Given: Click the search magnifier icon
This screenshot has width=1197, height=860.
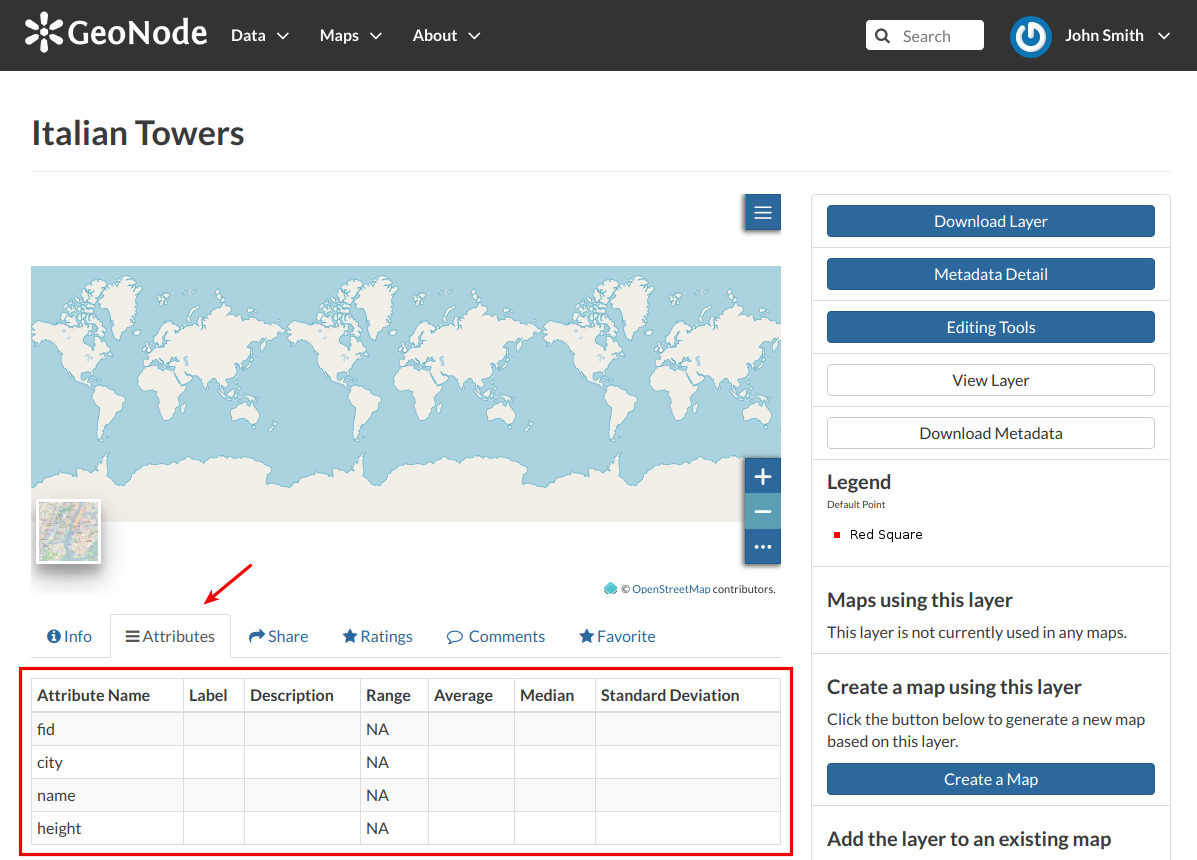Looking at the screenshot, I should [x=882, y=36].
